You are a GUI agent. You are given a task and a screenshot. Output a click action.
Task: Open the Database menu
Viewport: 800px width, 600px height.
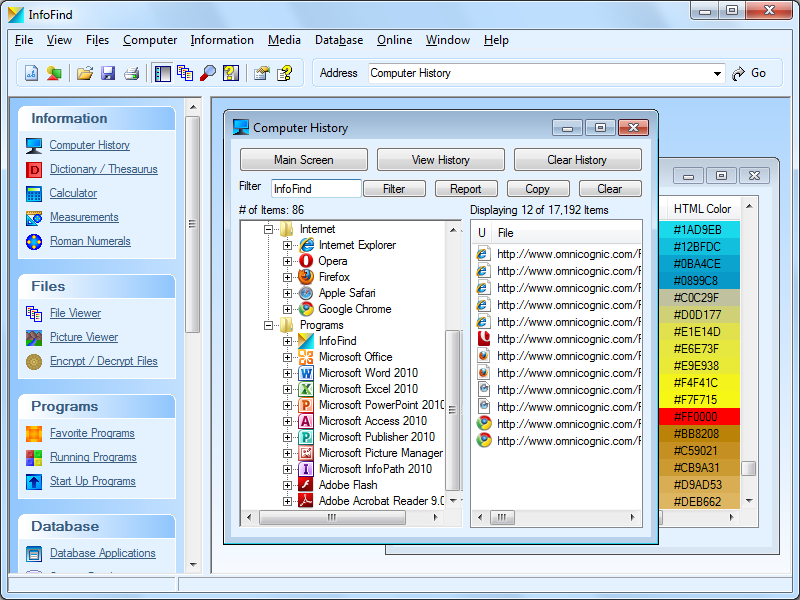[x=339, y=40]
